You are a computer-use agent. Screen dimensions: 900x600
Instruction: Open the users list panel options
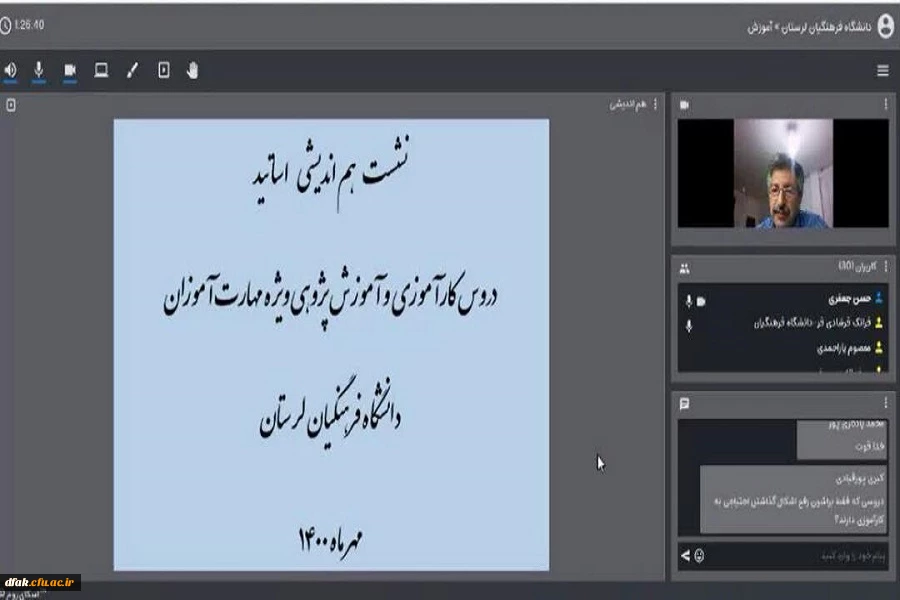tap(885, 268)
